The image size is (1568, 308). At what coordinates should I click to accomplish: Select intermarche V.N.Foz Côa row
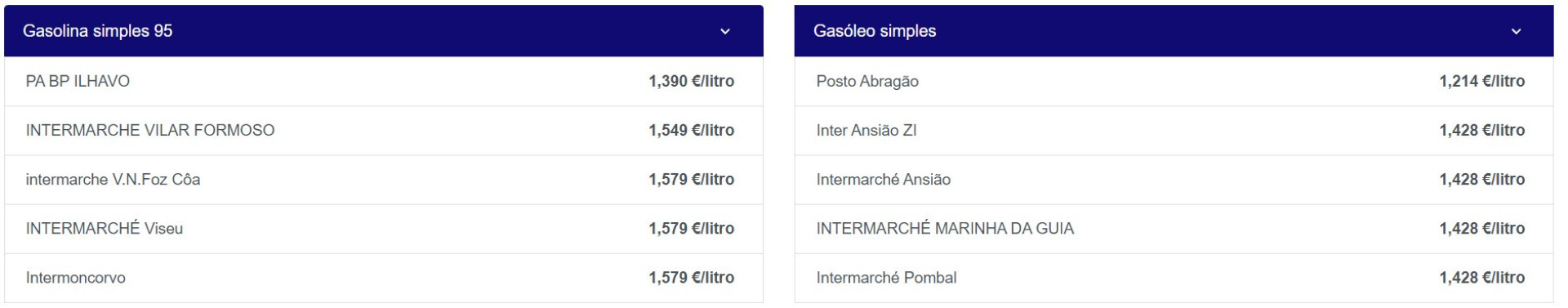point(384,180)
